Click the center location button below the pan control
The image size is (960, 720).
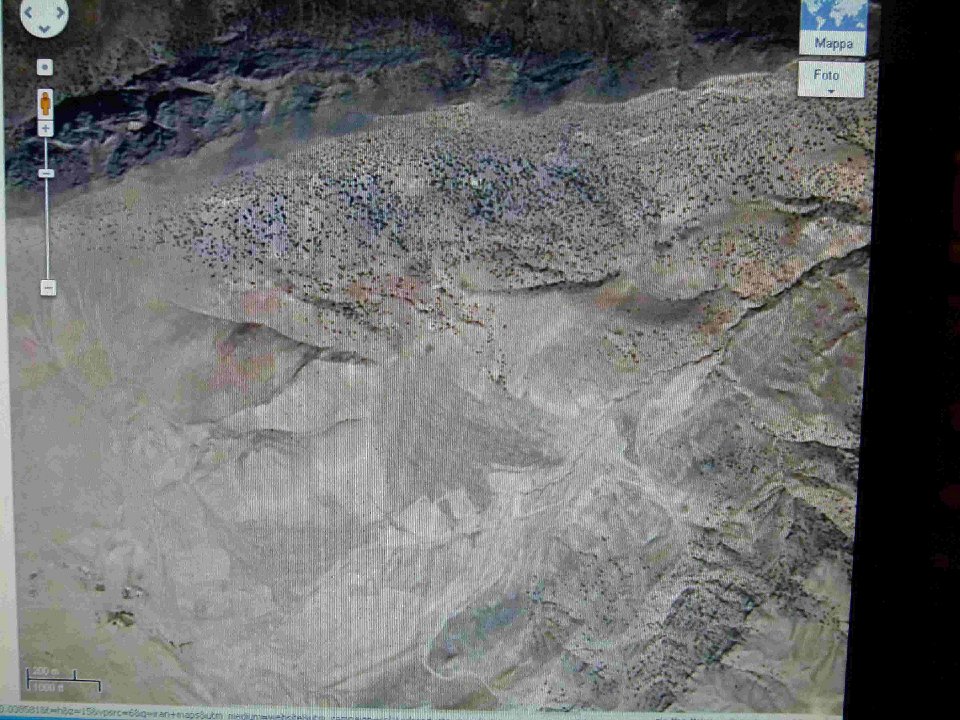(x=45, y=67)
